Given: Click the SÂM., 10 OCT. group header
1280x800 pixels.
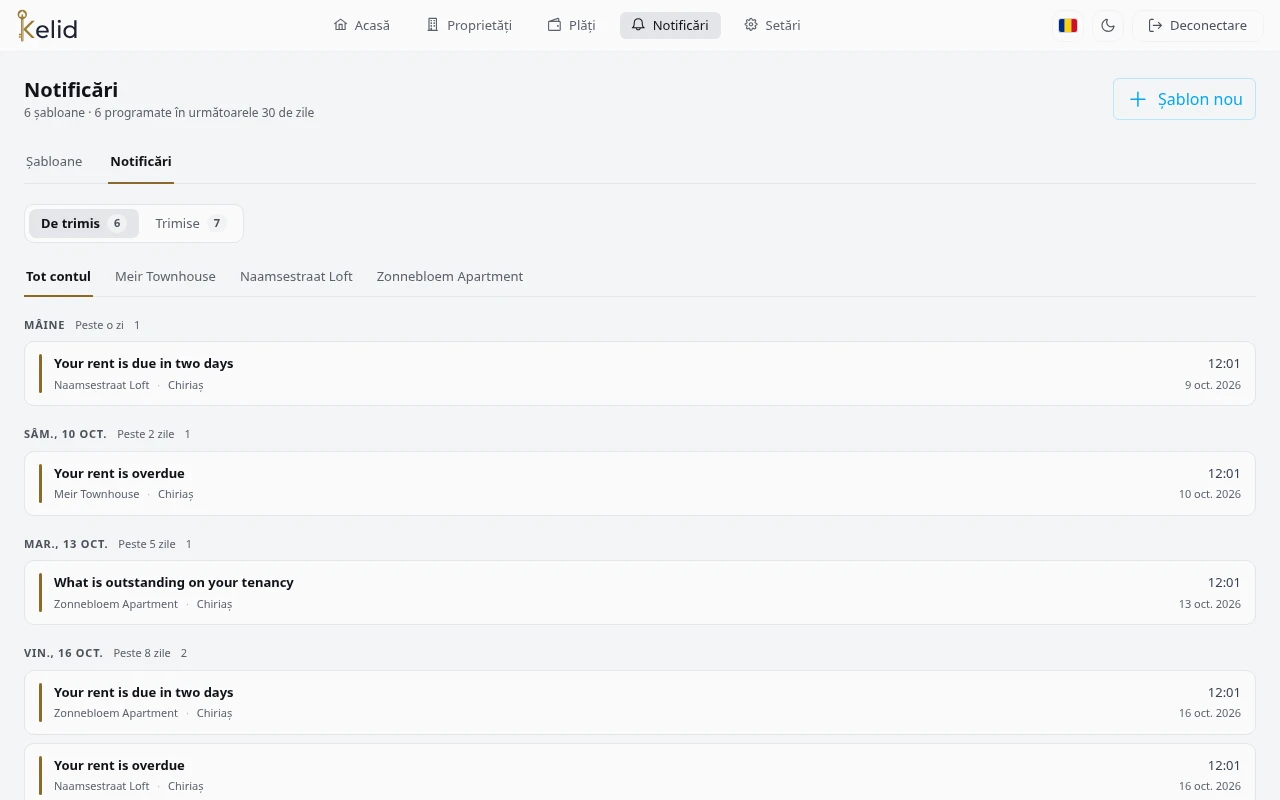Looking at the screenshot, I should click(x=65, y=434).
